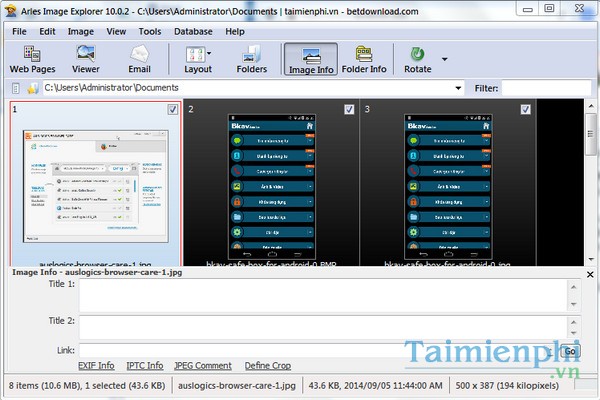Click the Title 1 text box
This screenshot has height=400, width=600.
[x=323, y=296]
